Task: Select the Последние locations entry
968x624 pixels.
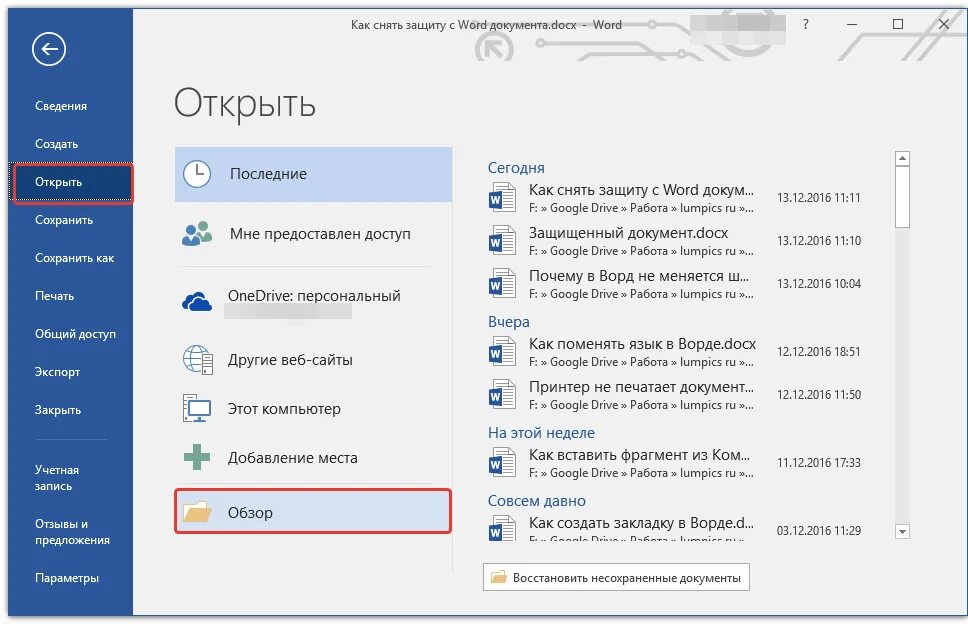Action: [314, 174]
